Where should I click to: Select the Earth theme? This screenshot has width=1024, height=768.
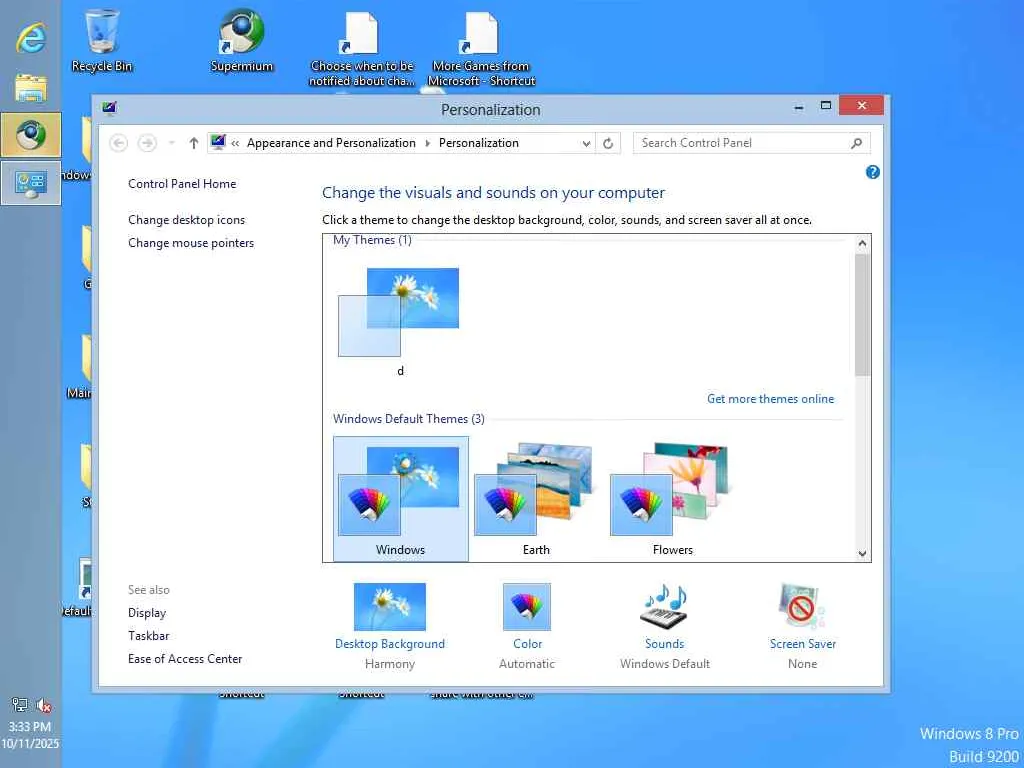536,499
